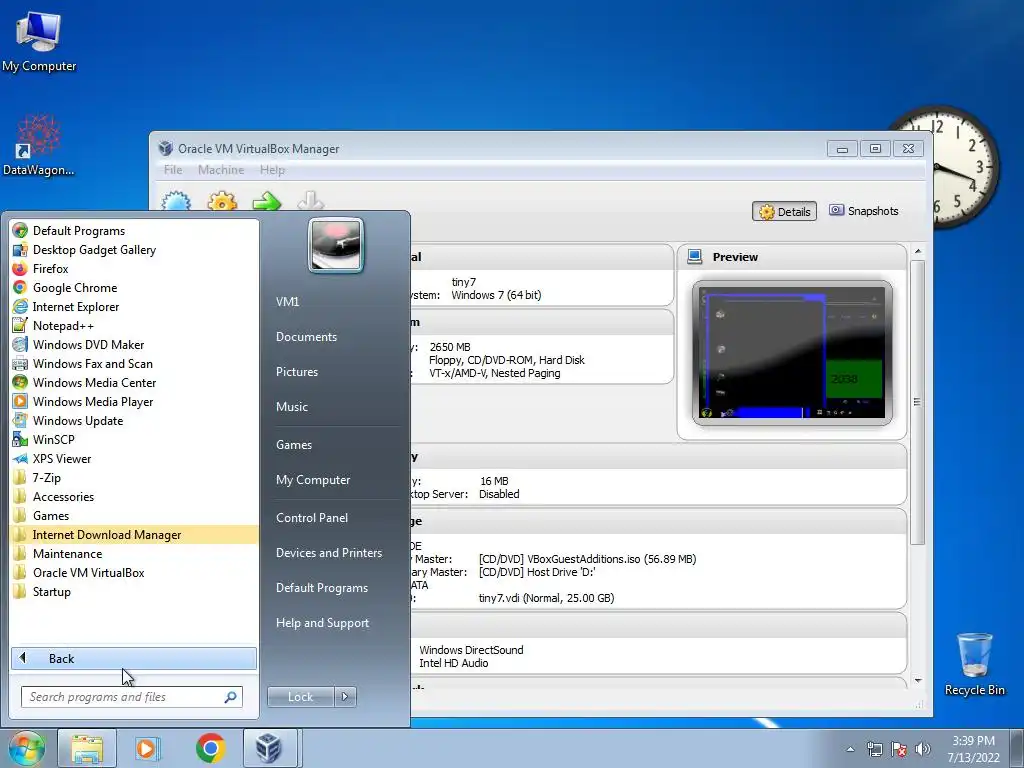Click the Start orb on the taskbar
The width and height of the screenshot is (1024, 768).
26,748
